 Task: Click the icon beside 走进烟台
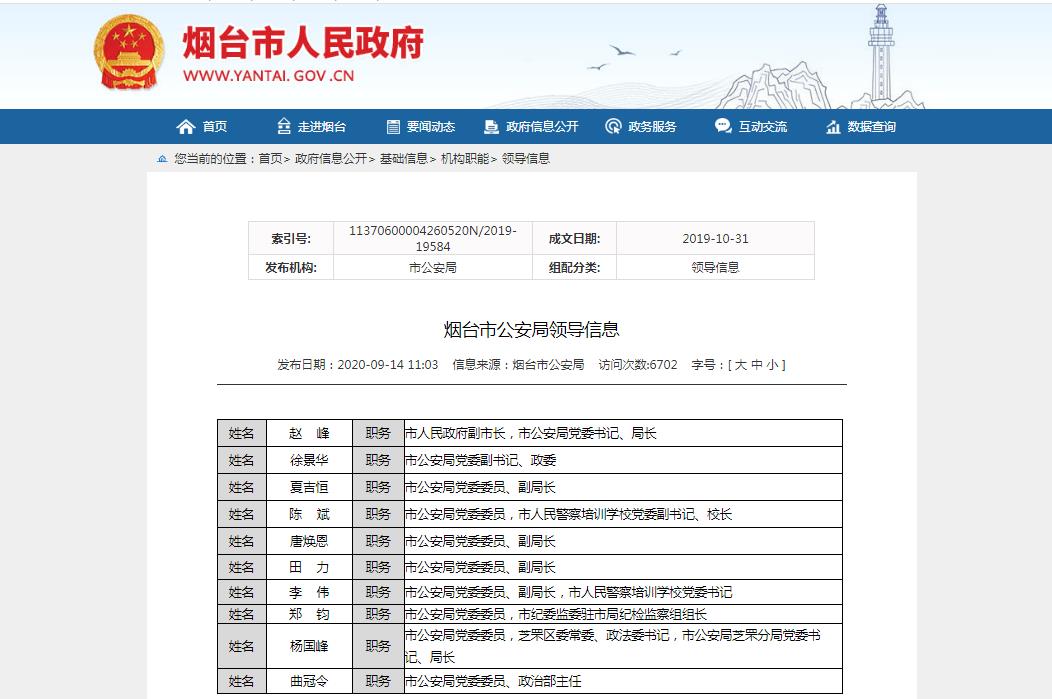pos(284,126)
